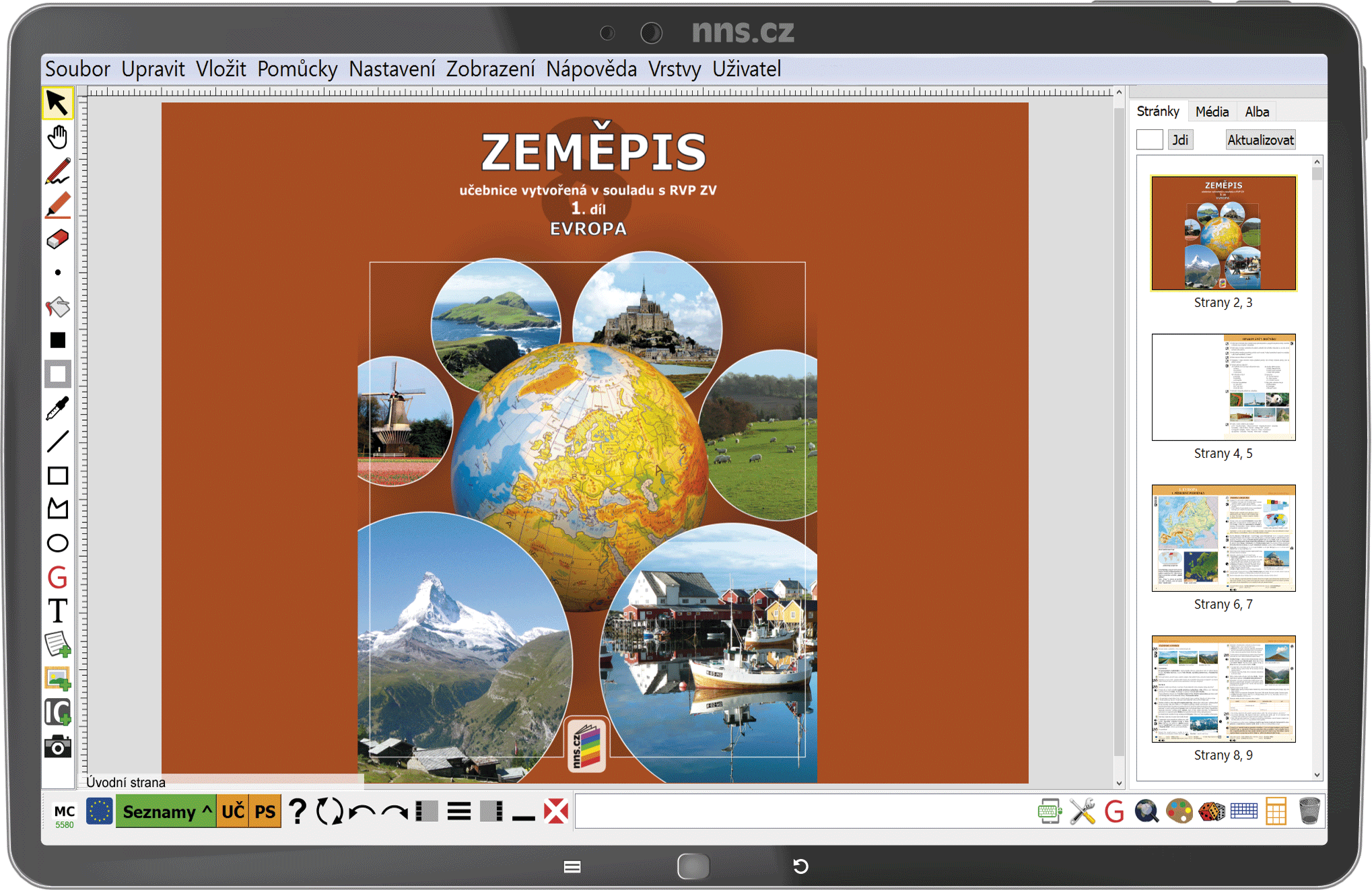The height and width of the screenshot is (890, 1372).
Task: Toggle the UČ textbook mode button
Action: pyautogui.click(x=233, y=811)
